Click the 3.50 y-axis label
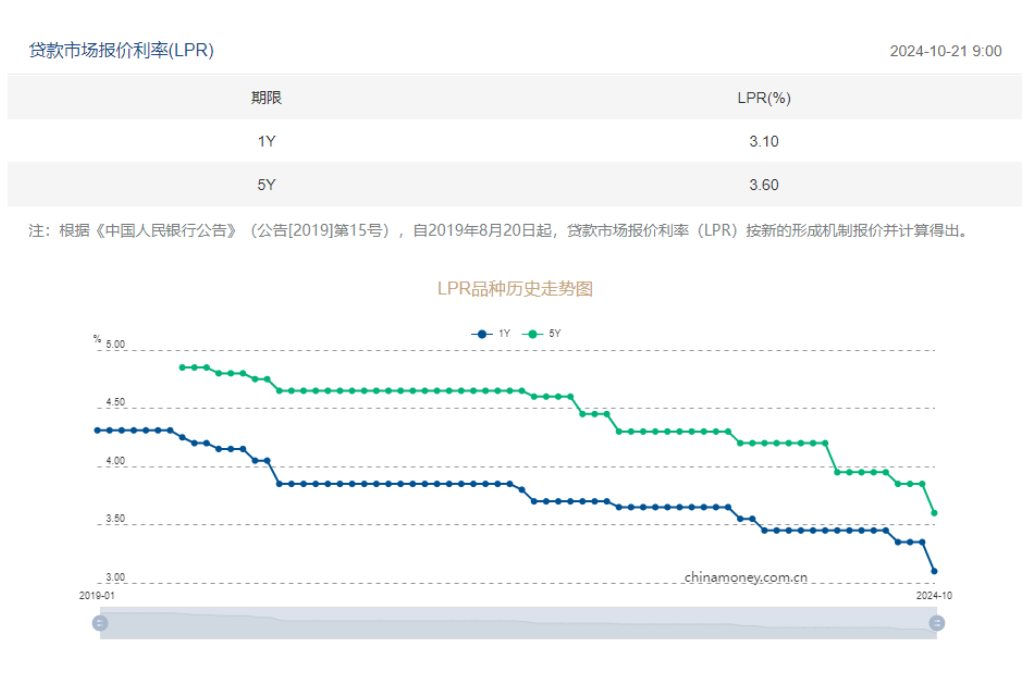Image resolution: width=1030 pixels, height=675 pixels. [x=116, y=519]
